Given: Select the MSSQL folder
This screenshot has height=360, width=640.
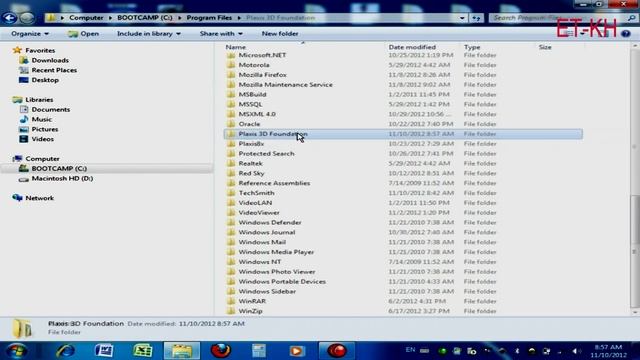Looking at the screenshot, I should pyautogui.click(x=250, y=104).
